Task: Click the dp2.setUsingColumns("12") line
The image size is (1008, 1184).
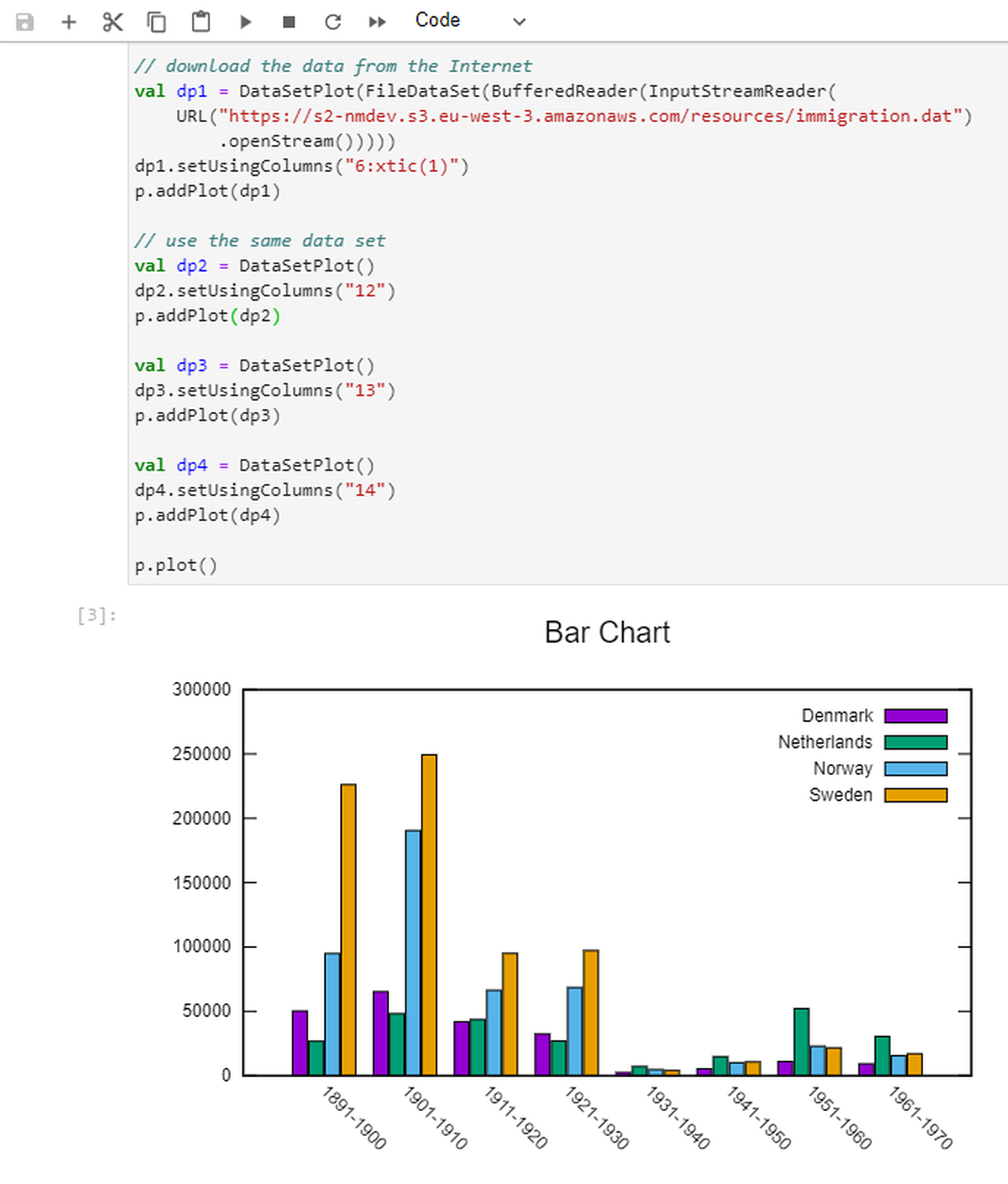Action: point(265,291)
